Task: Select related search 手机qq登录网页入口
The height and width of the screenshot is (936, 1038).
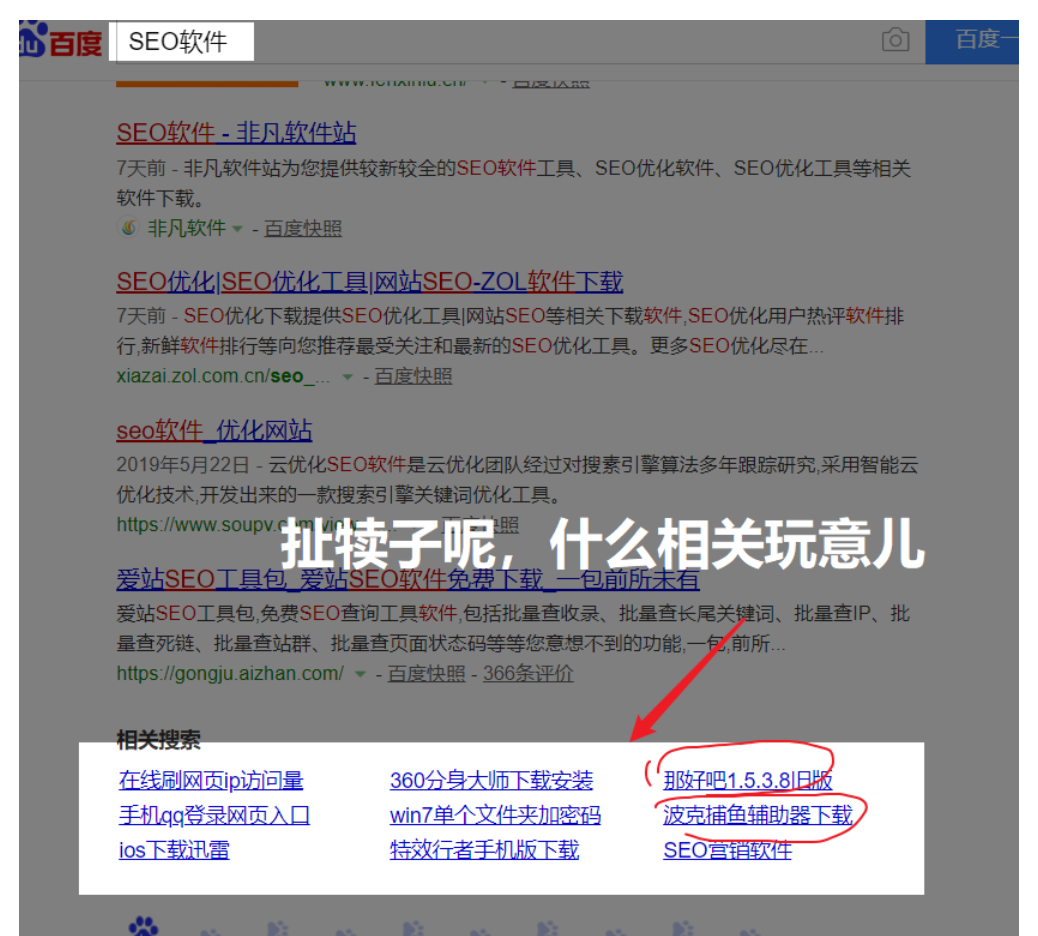Action: click(214, 815)
